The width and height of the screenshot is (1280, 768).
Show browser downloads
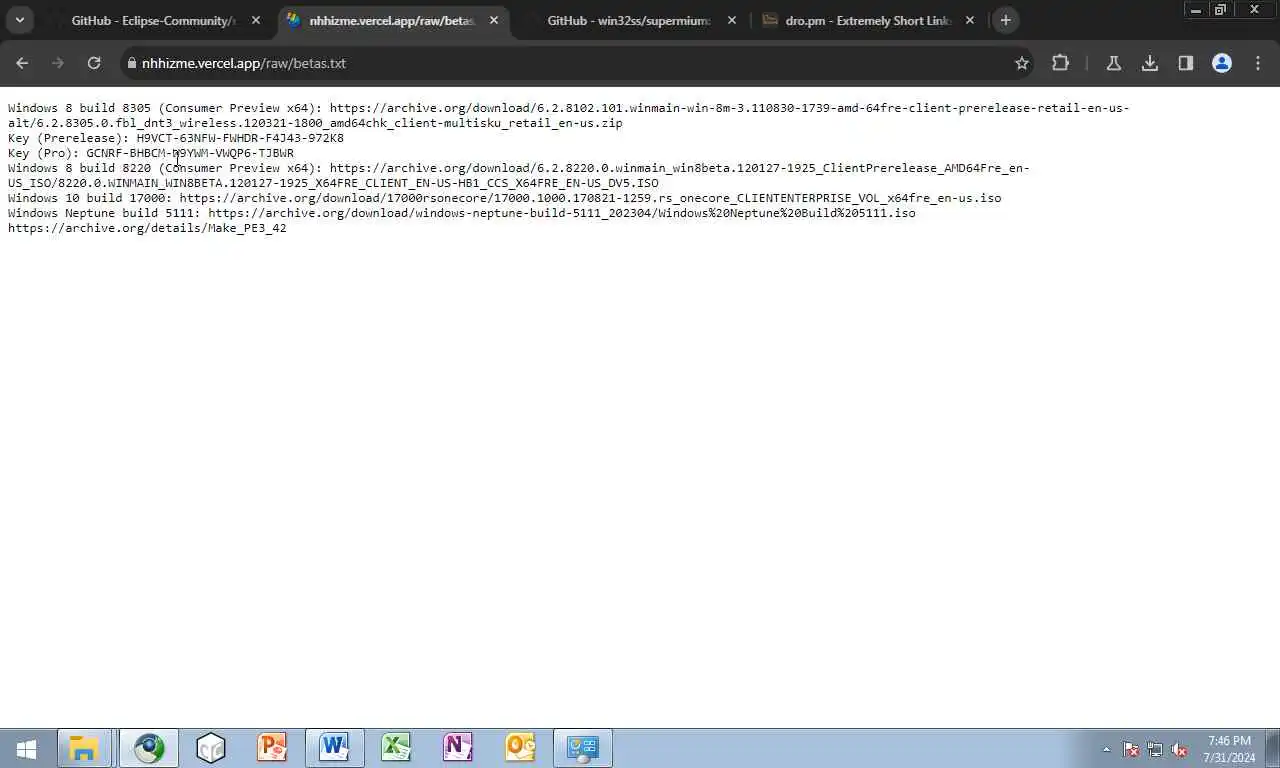pos(1150,63)
